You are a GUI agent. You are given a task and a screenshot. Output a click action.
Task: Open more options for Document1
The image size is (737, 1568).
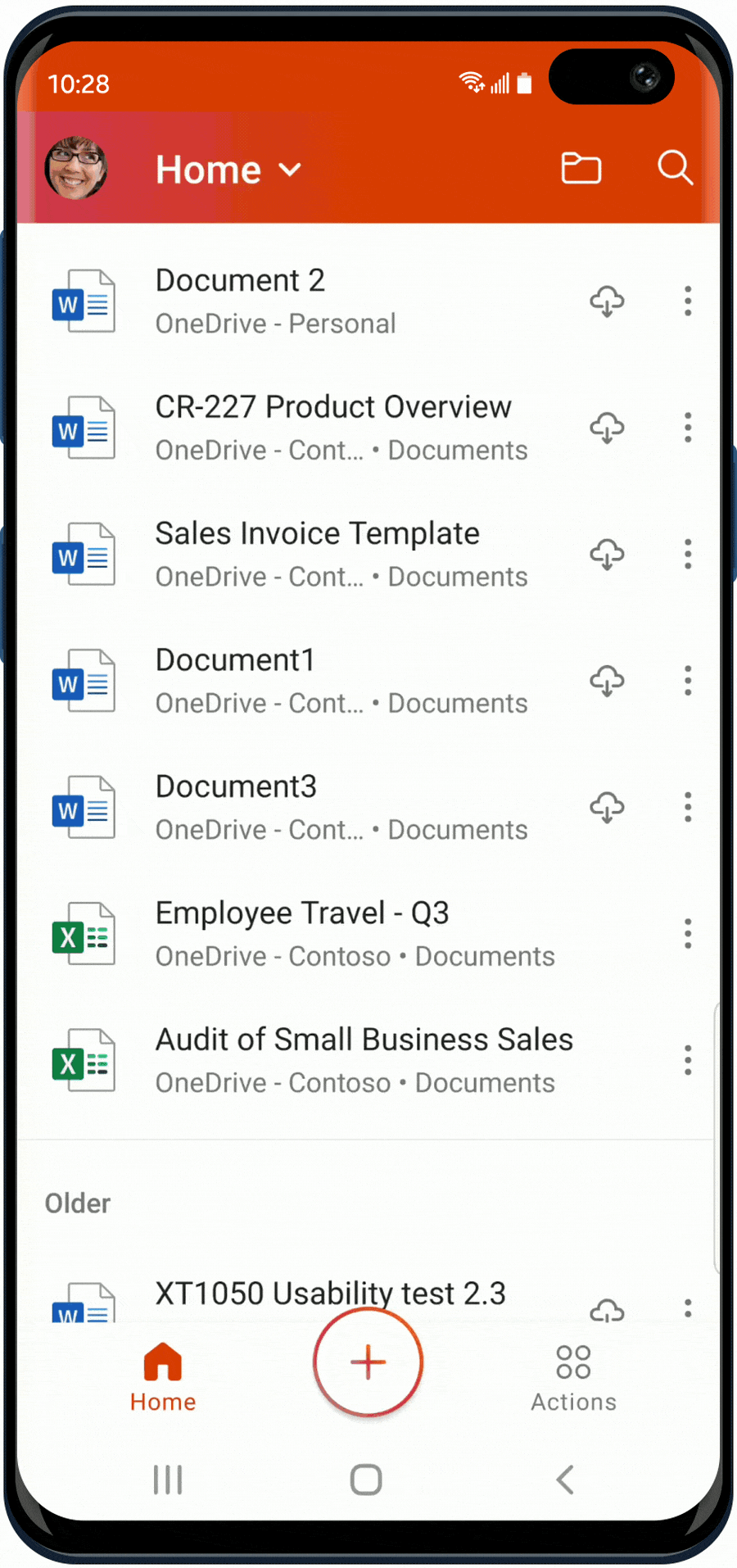688,681
